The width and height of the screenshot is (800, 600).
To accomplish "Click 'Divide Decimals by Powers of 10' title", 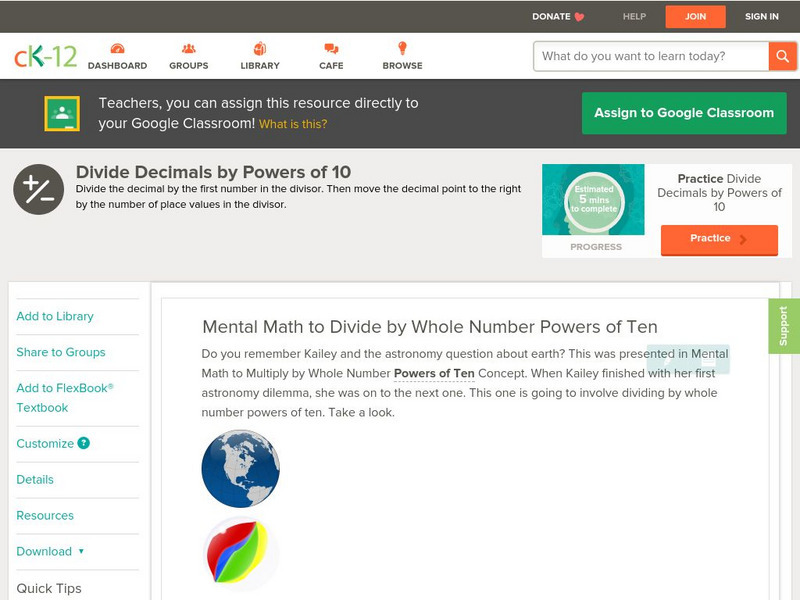I will pos(213,172).
